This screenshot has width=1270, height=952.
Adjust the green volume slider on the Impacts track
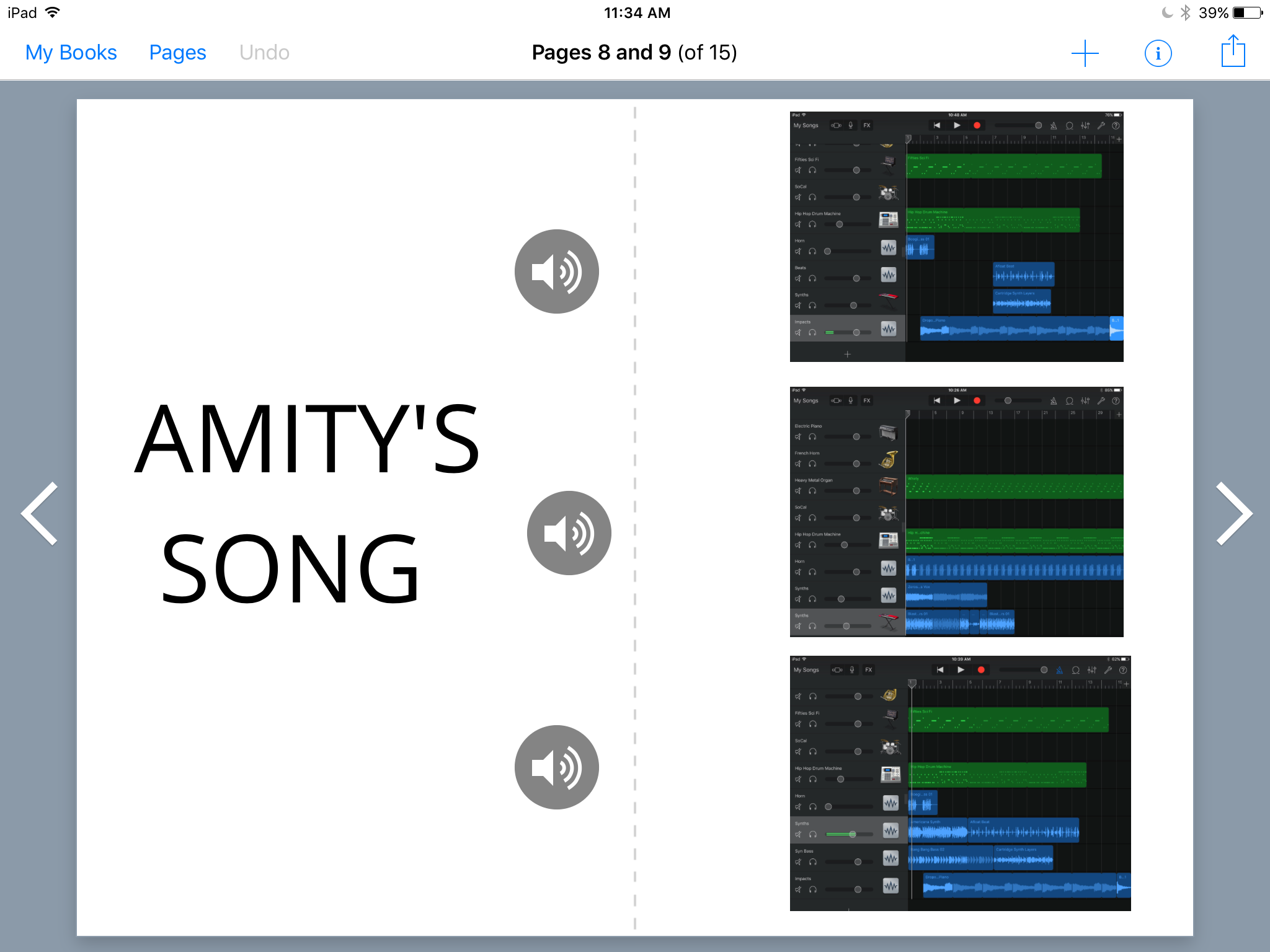click(x=830, y=332)
